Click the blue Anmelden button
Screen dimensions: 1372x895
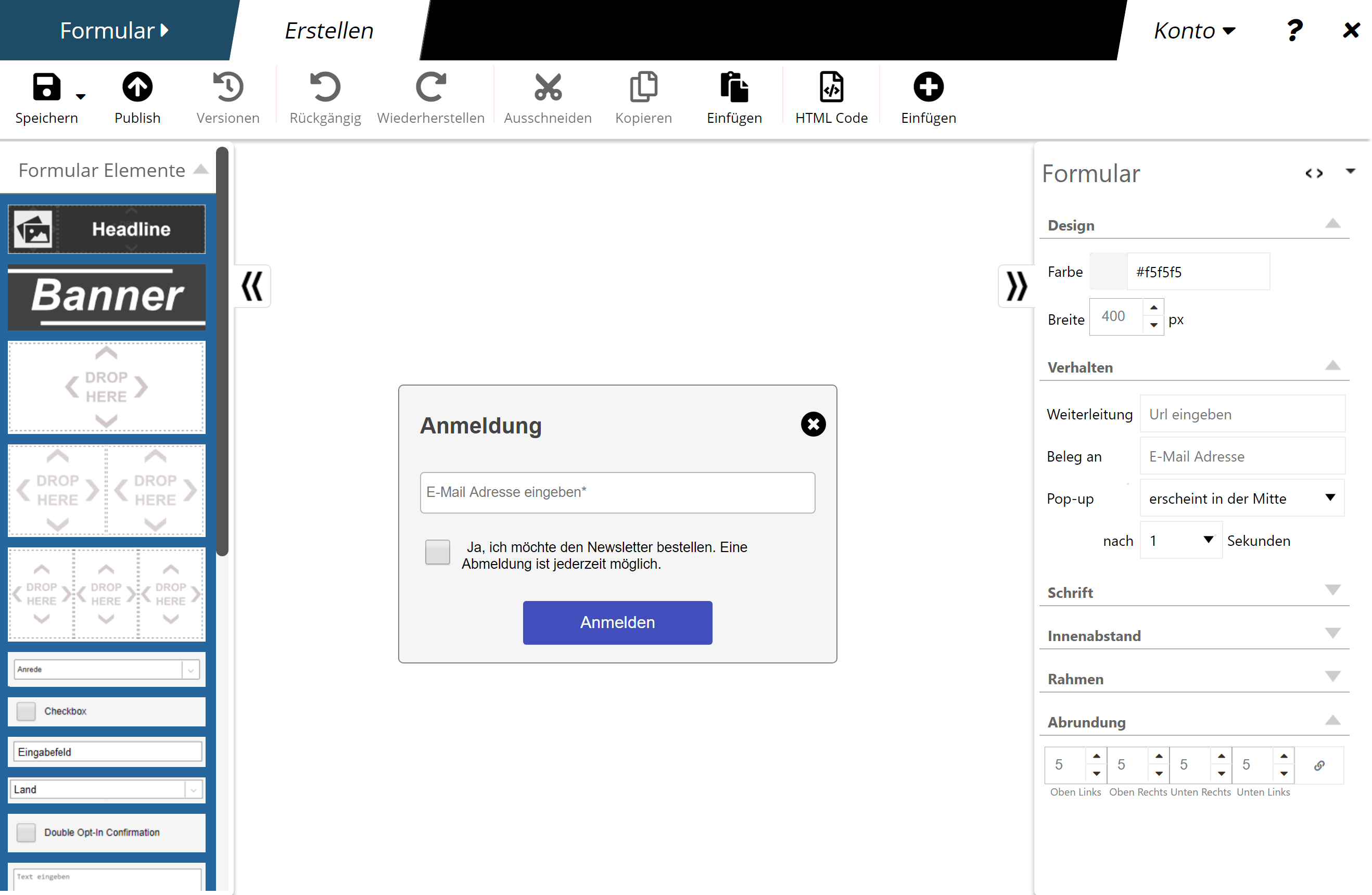click(x=617, y=622)
